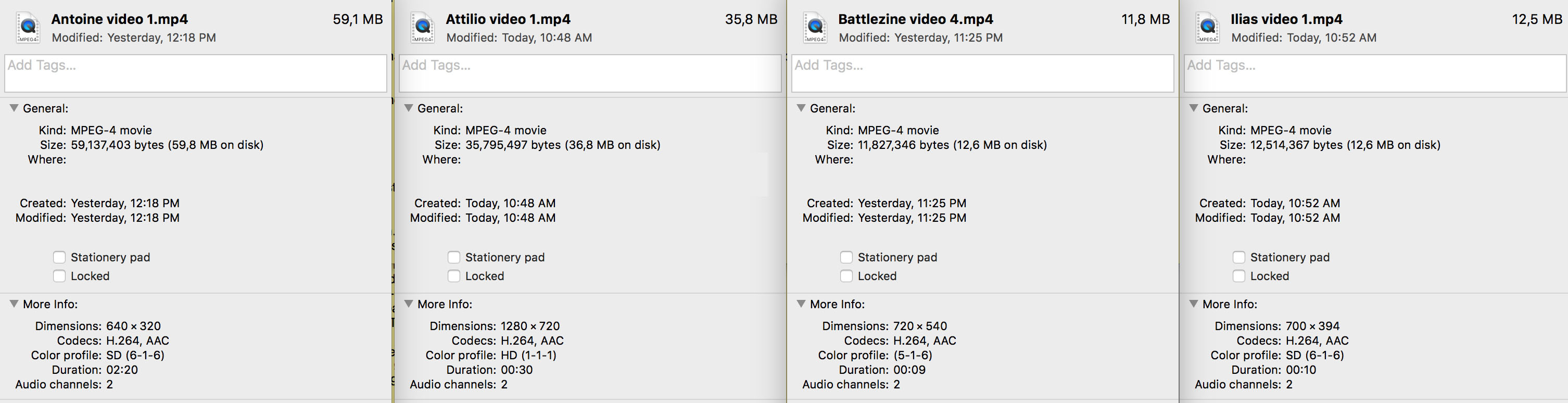Click the '12,5 MB' size in header
This screenshot has width=1568, height=403.
[1537, 19]
